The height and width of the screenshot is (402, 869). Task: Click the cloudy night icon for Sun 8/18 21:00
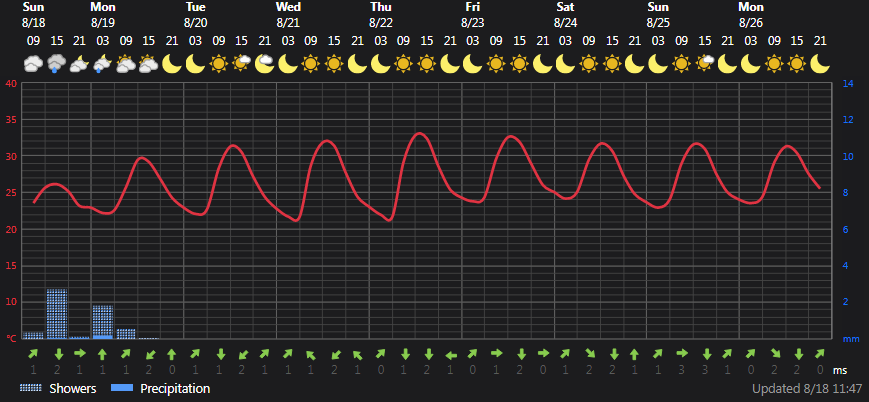[80, 64]
